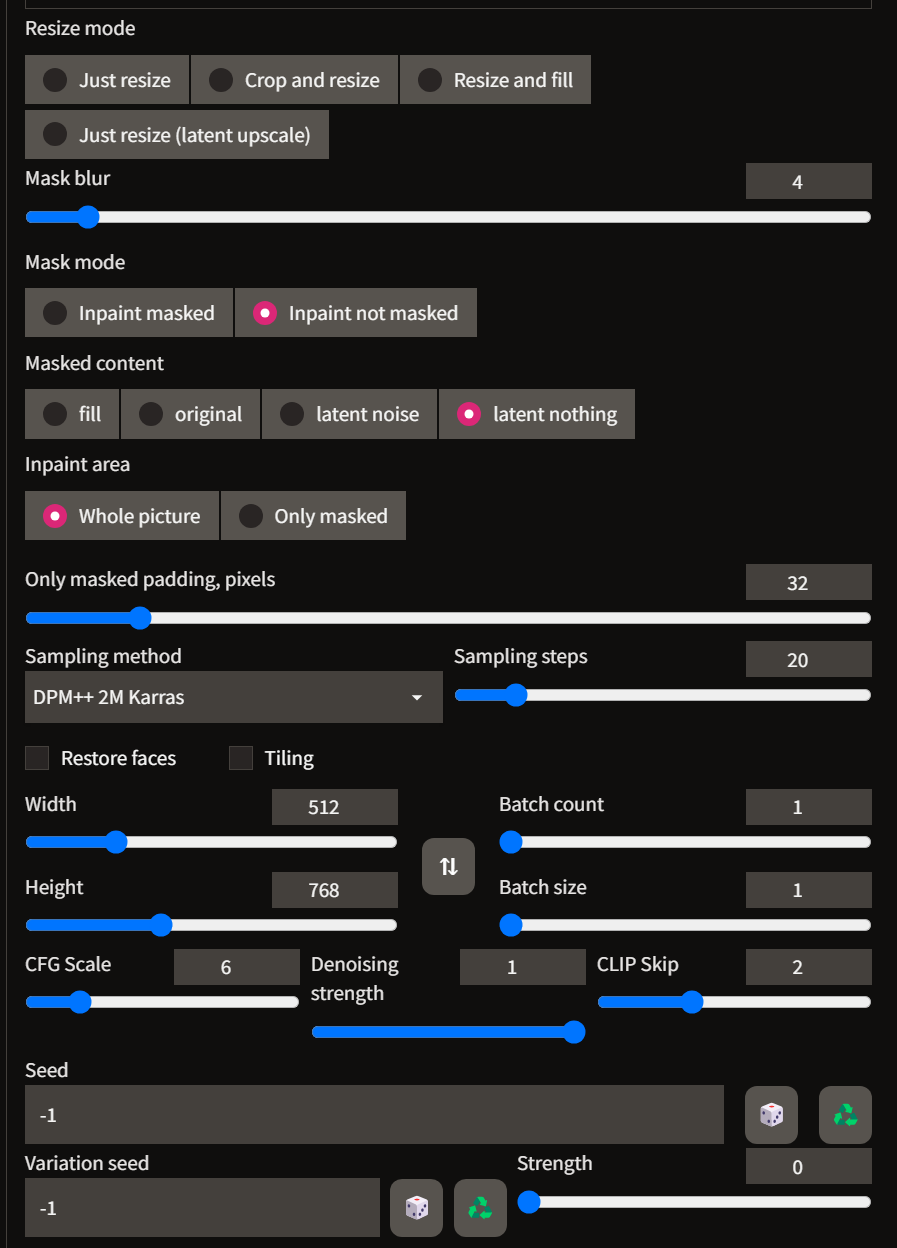Select Only masked inpaint area
This screenshot has height=1248, width=897.
tap(313, 515)
